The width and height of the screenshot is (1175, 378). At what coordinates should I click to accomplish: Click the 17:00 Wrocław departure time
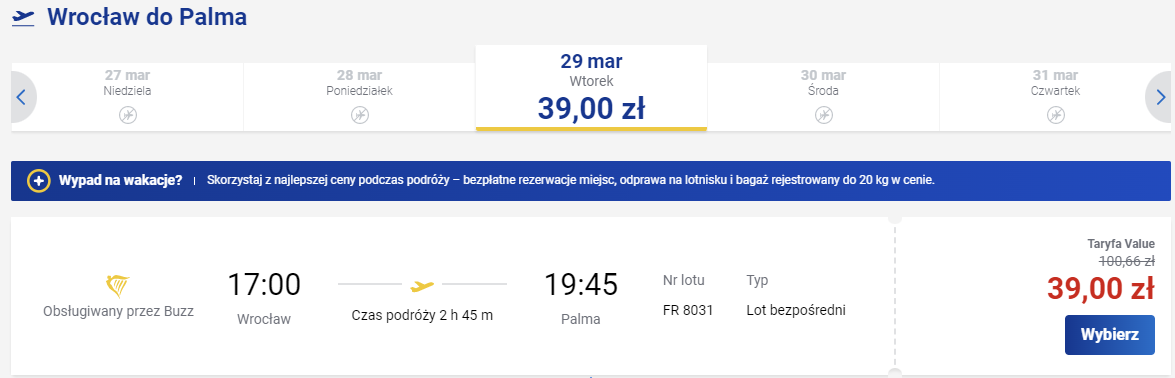[x=264, y=285]
